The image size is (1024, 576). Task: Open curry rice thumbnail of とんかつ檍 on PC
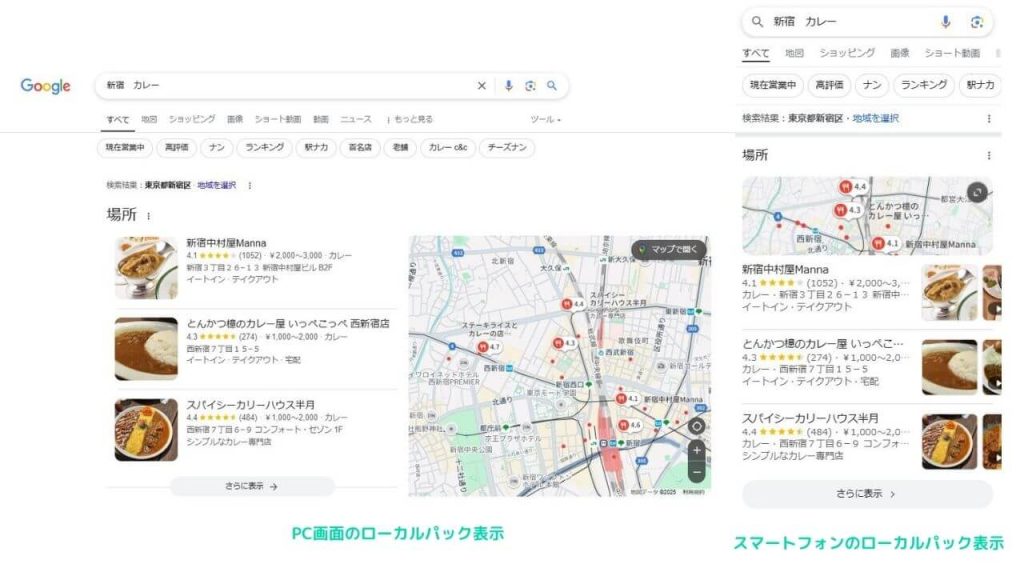146,349
